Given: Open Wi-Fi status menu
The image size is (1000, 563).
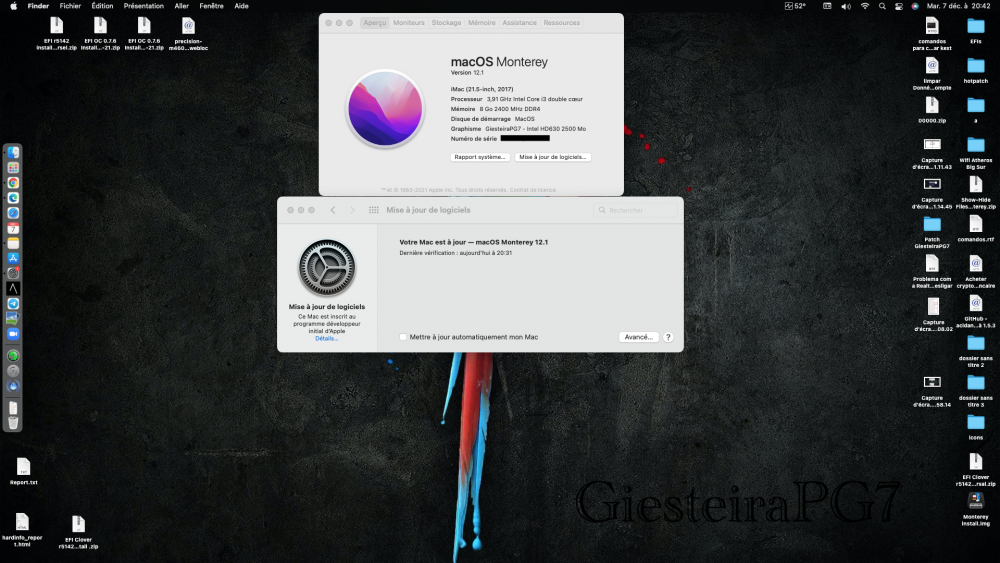Looking at the screenshot, I should pos(865,6).
